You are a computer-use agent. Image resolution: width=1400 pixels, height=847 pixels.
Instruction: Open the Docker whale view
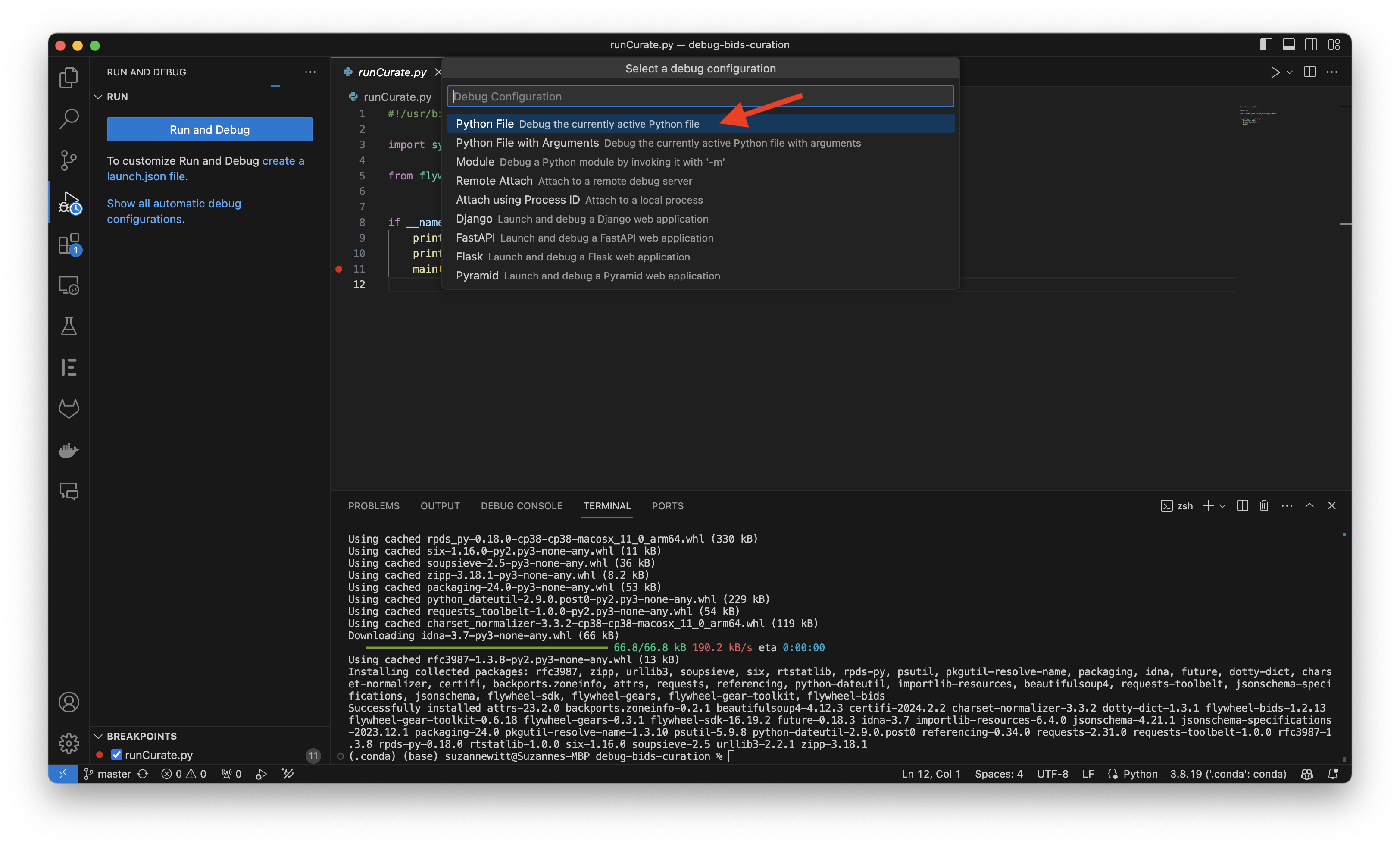click(69, 450)
